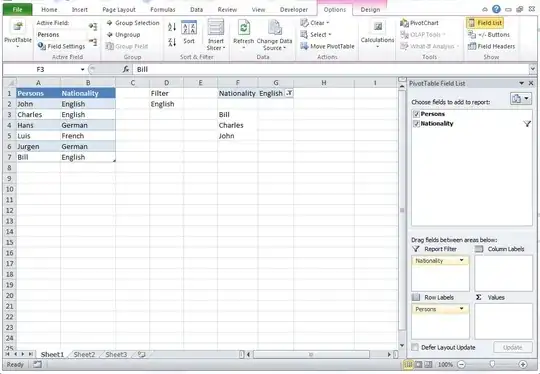Viewport: 540px width, 374px height.
Task: Close the PivotTable Field List pane
Action: point(531,83)
